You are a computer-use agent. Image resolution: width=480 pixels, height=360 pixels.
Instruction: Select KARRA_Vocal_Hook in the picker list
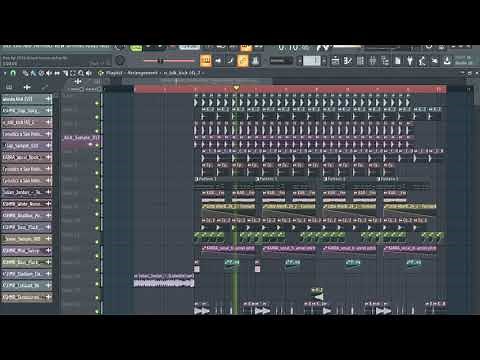(x=27, y=157)
